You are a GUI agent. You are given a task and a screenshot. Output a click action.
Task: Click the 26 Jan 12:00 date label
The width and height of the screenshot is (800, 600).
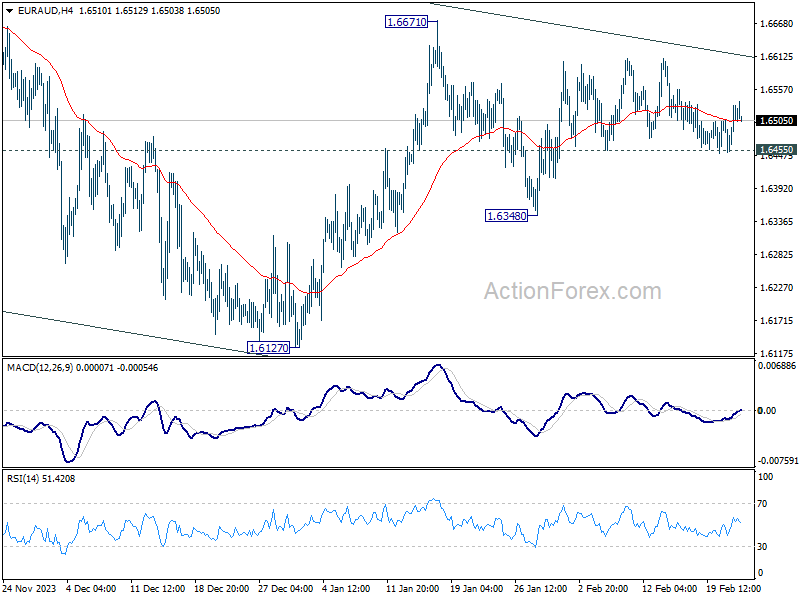(x=541, y=588)
